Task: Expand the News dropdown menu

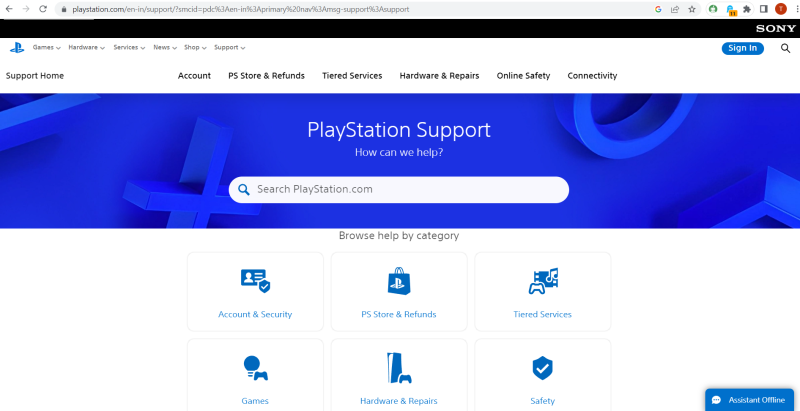Action: (165, 47)
